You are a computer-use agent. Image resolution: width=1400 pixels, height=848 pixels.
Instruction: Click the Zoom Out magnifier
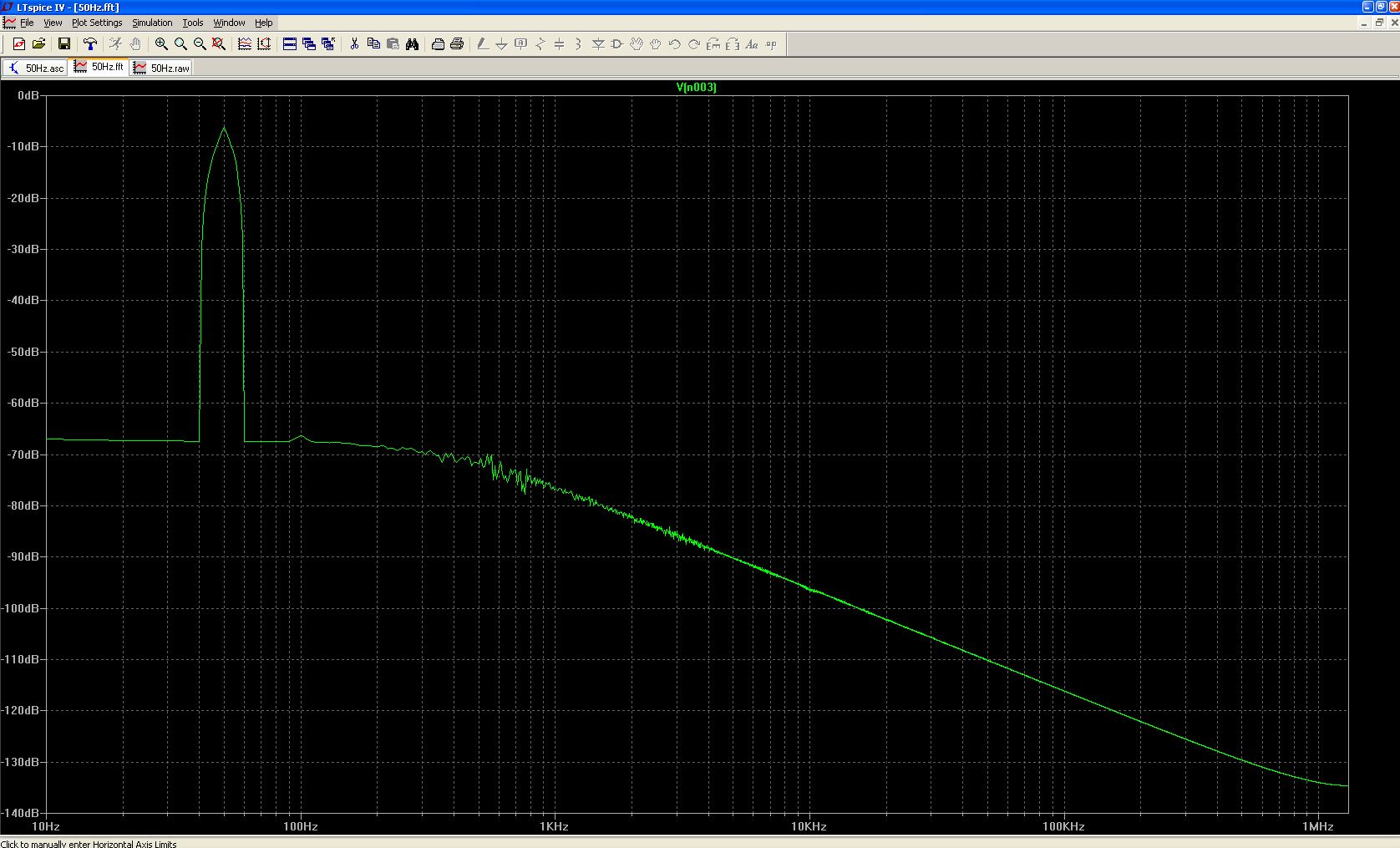(200, 44)
